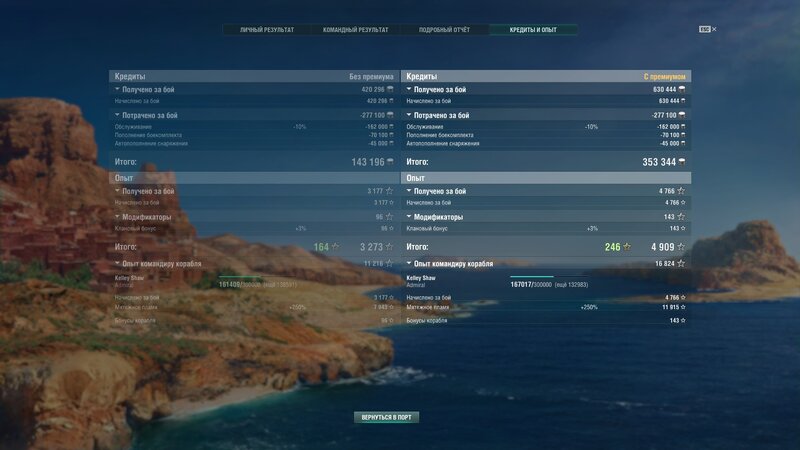This screenshot has height=450, width=800.
Task: Click Вернуться в порт button
Action: [385, 416]
